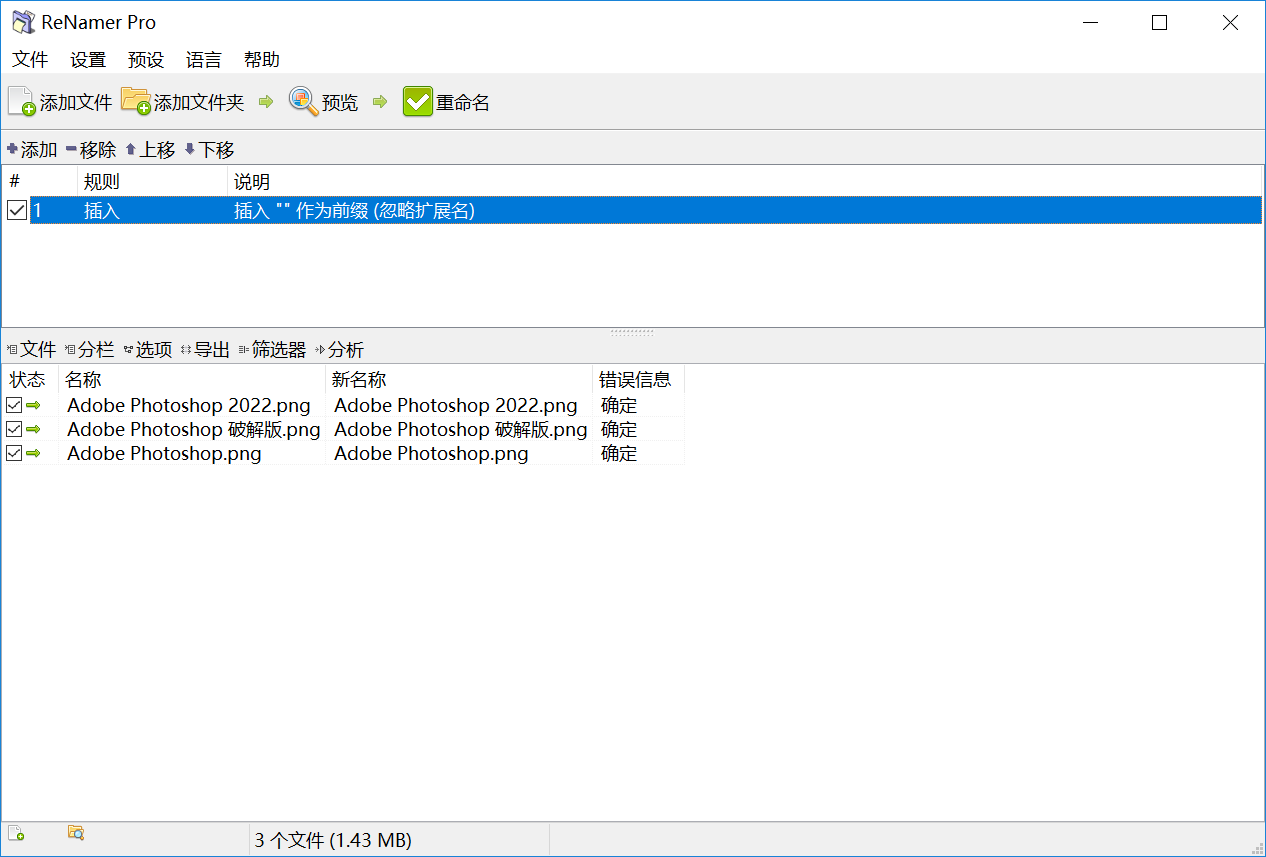Uncheck the rule 1 插入 checkbox
The width and height of the screenshot is (1266, 857).
(x=17, y=210)
